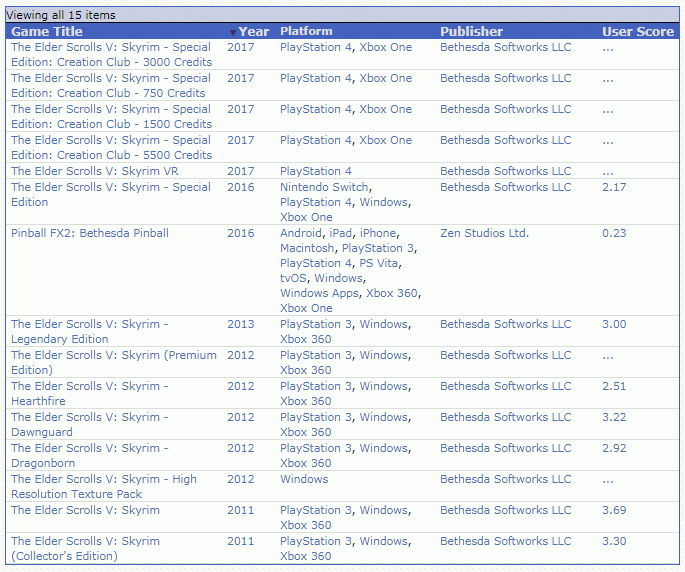The width and height of the screenshot is (685, 572).
Task: Open Skyrim High Resolution Texture Pack link
Action: [x=104, y=487]
